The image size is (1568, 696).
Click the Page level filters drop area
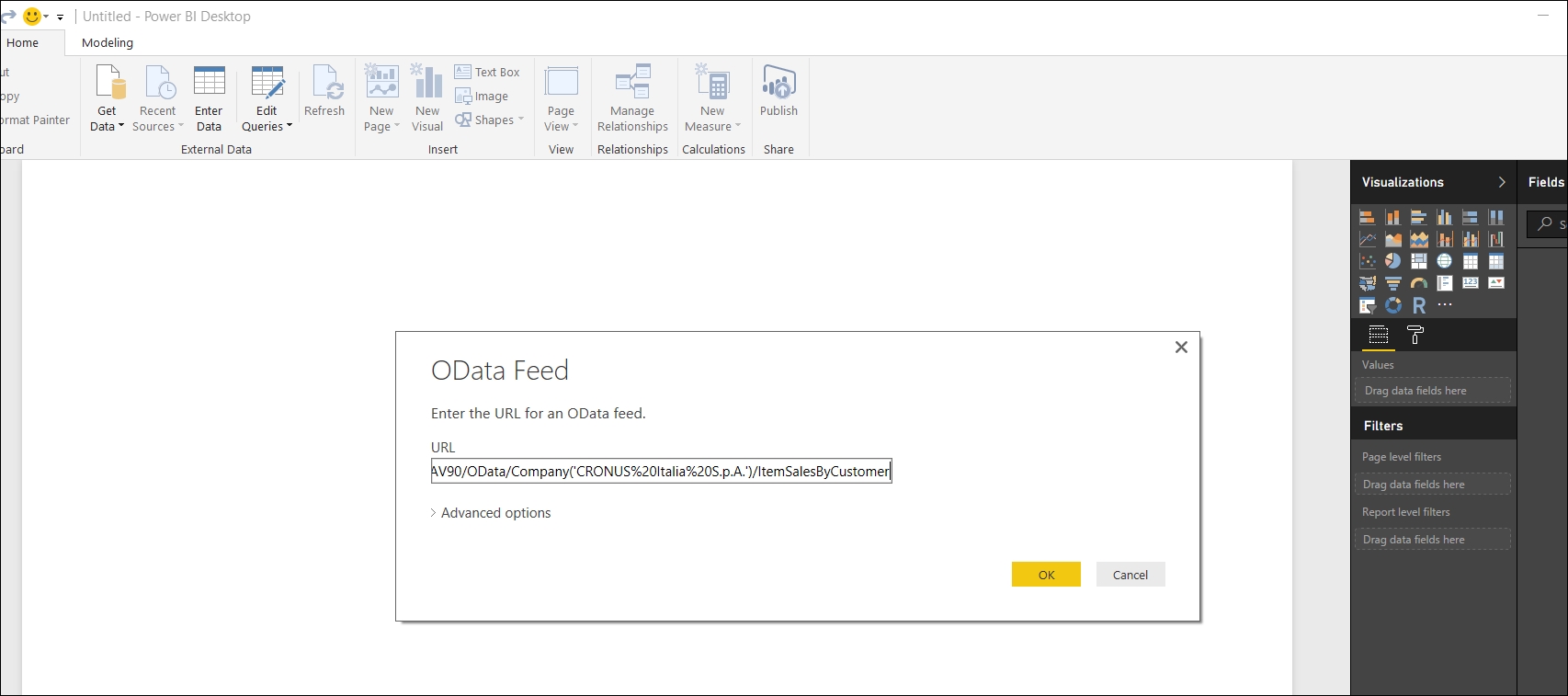(x=1432, y=485)
